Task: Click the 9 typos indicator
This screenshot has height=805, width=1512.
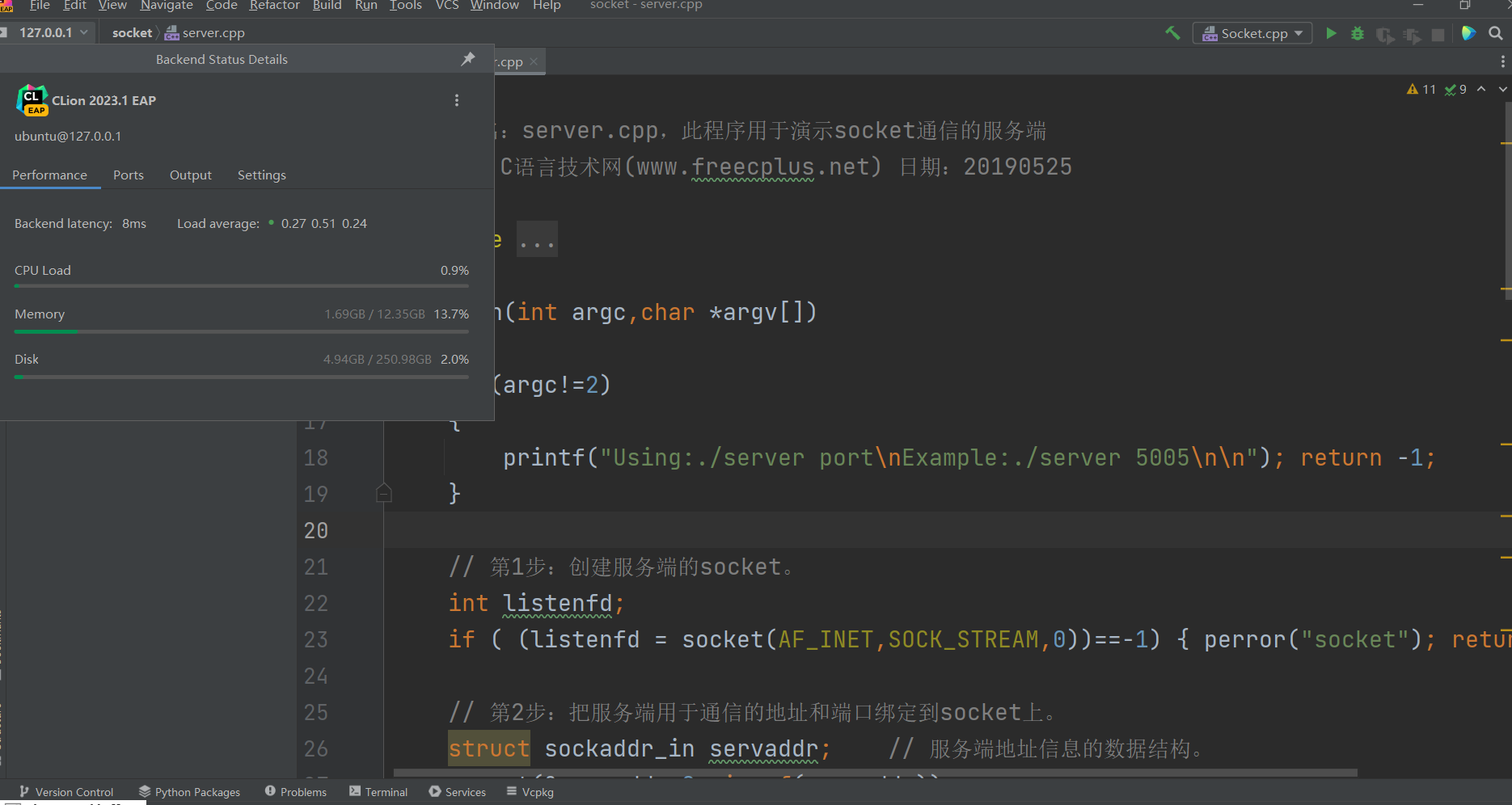Action: click(x=1455, y=90)
